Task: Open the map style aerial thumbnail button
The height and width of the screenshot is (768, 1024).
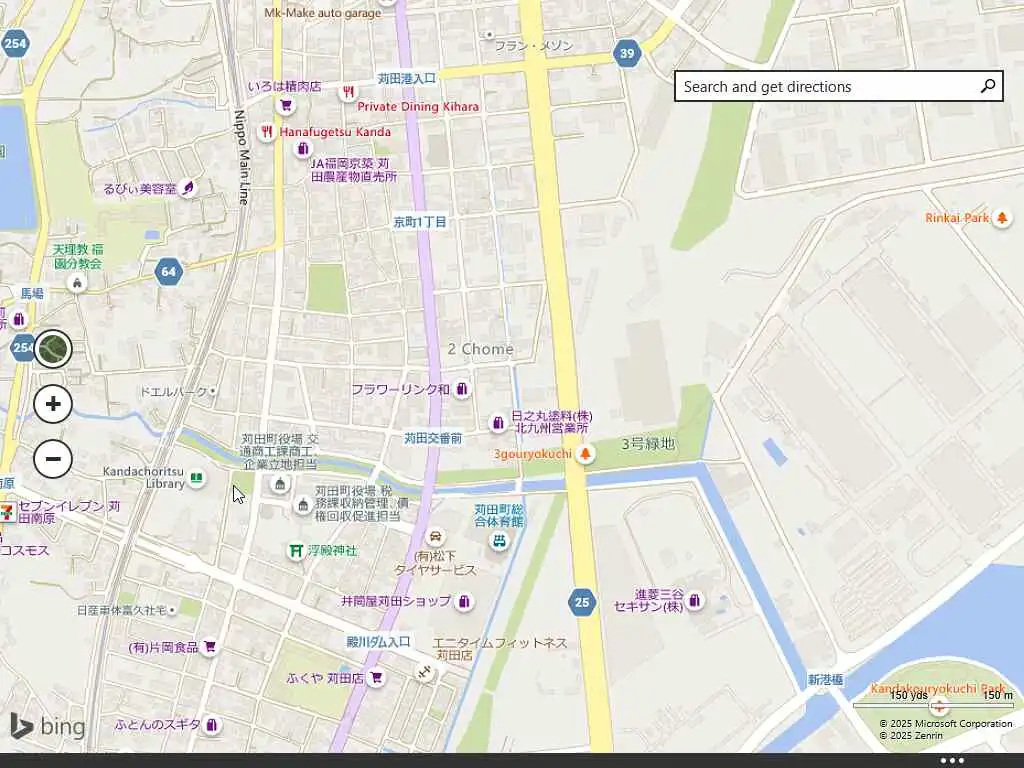Action: coord(53,349)
